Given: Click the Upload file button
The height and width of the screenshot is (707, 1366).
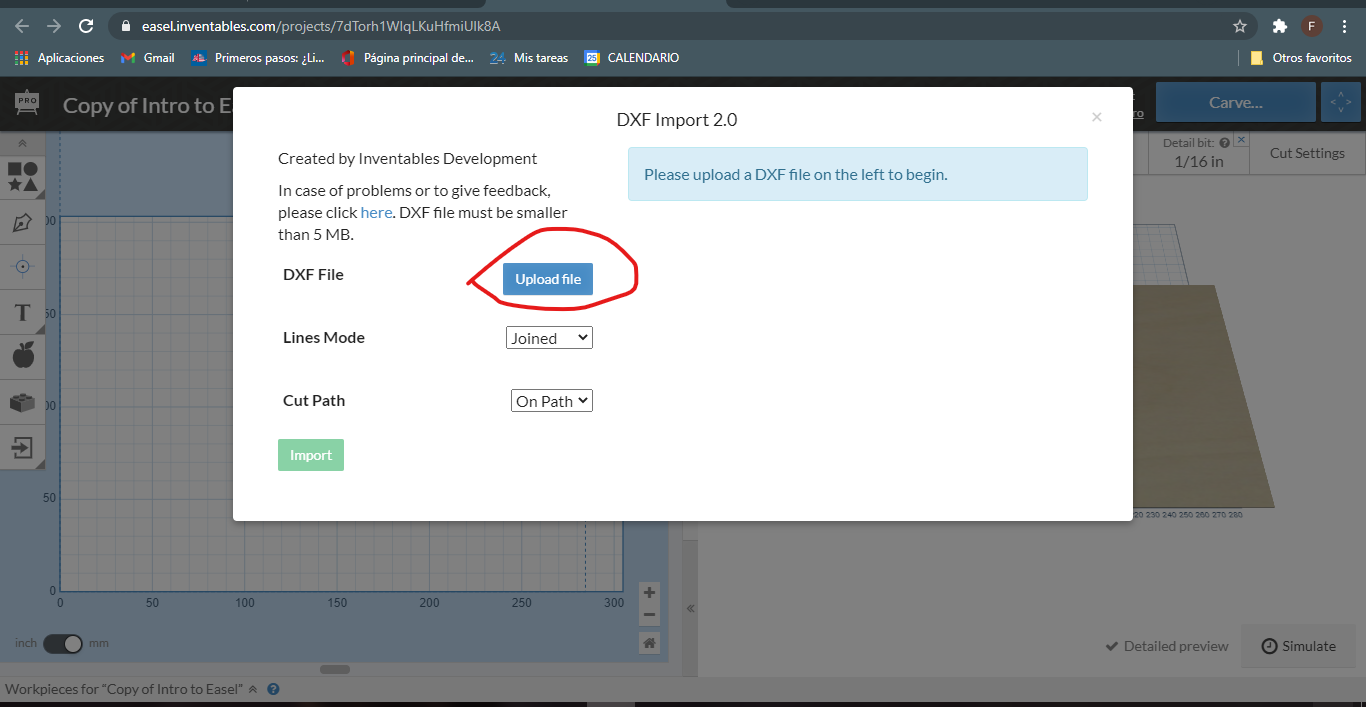Looking at the screenshot, I should coord(548,279).
